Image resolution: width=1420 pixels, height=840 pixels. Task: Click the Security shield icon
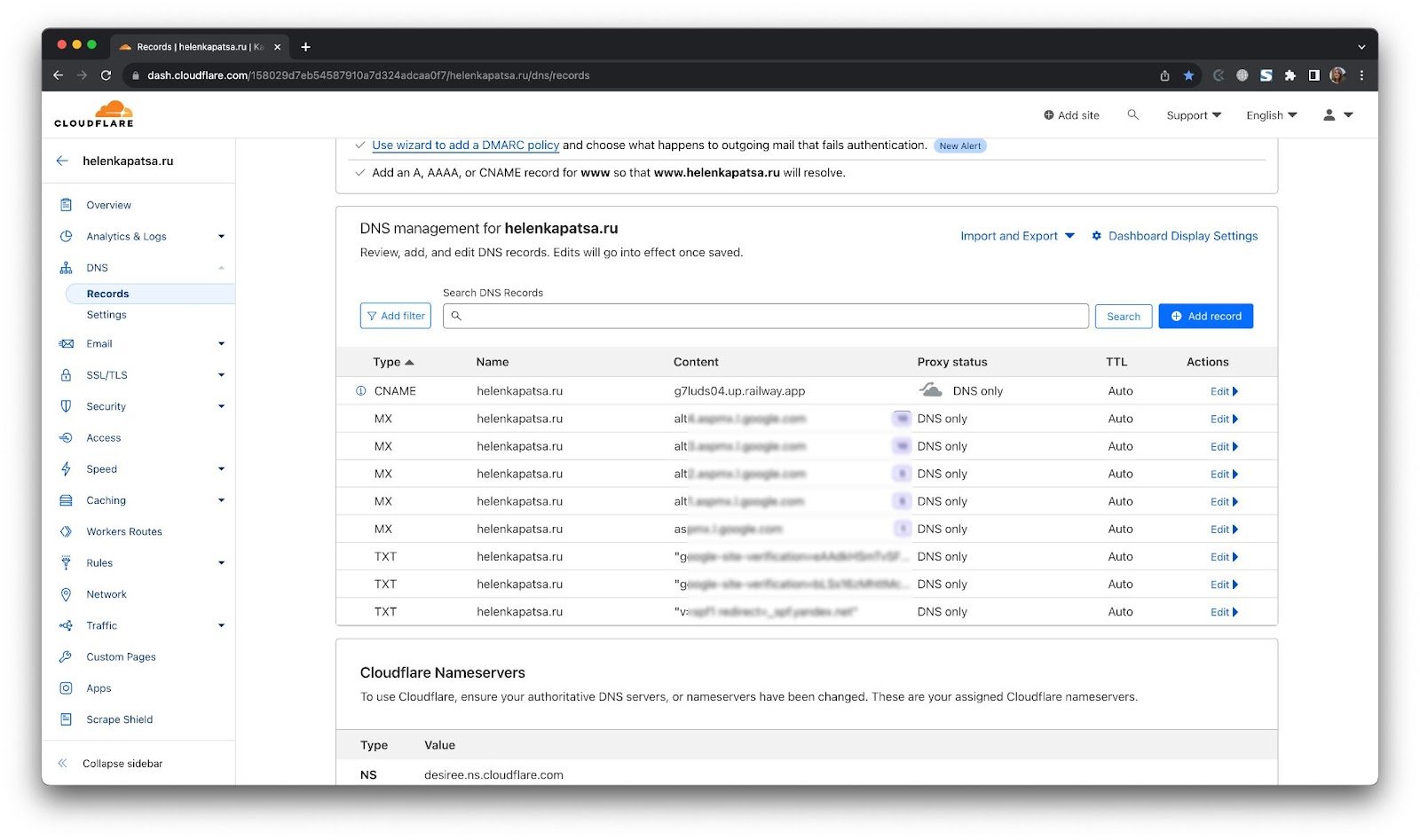tap(66, 406)
